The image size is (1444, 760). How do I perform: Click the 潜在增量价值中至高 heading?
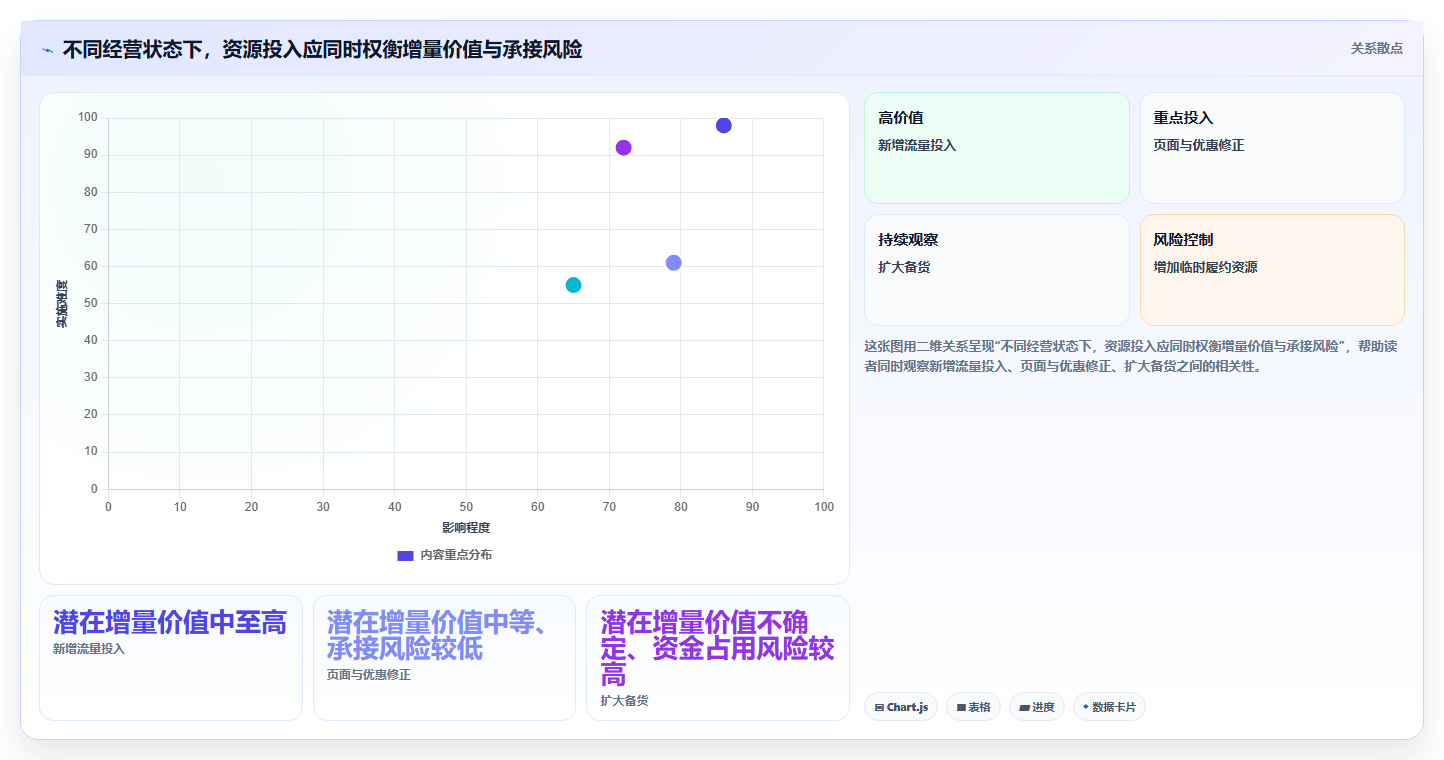pos(170,622)
